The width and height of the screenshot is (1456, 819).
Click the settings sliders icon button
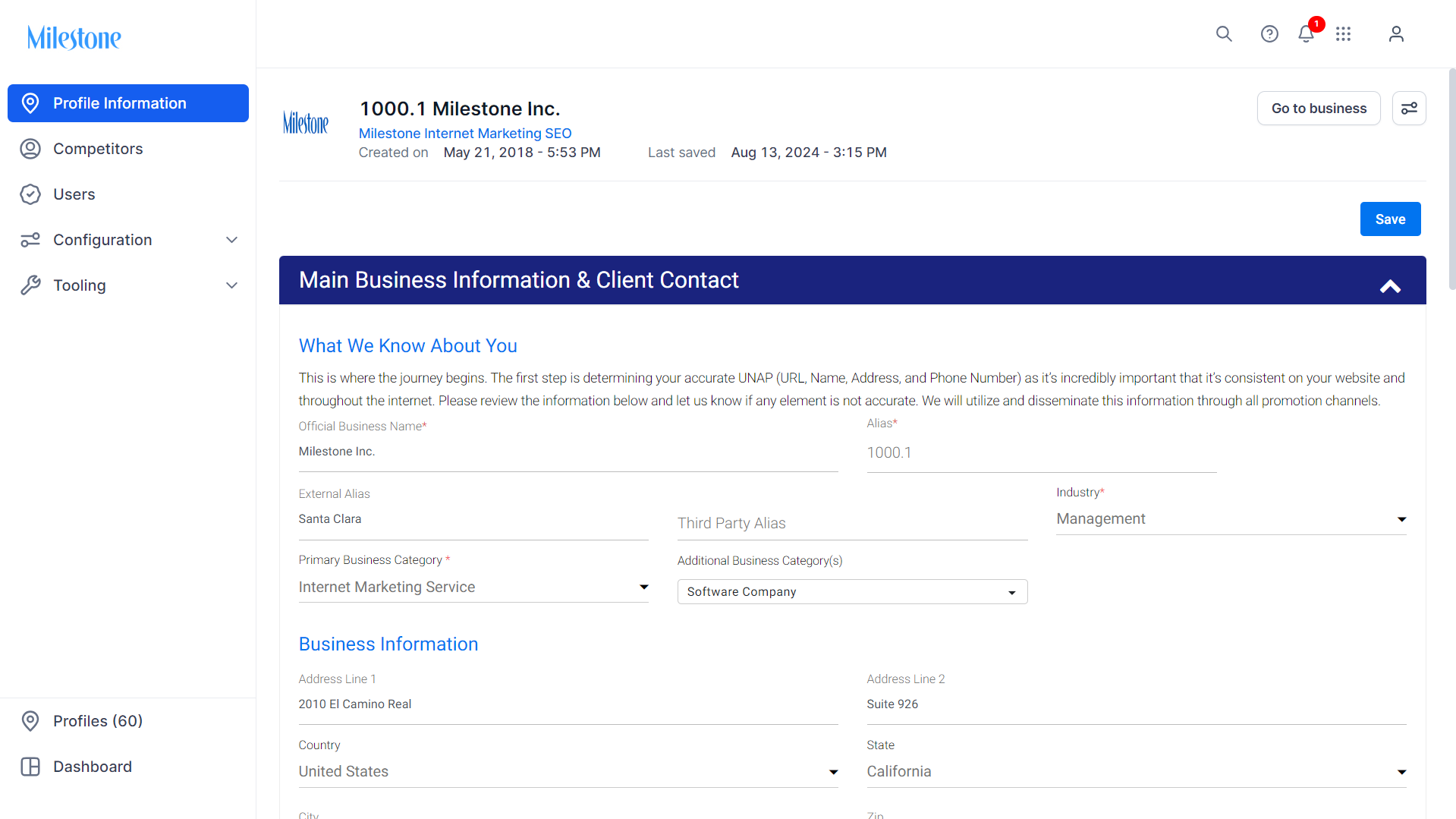1409,109
